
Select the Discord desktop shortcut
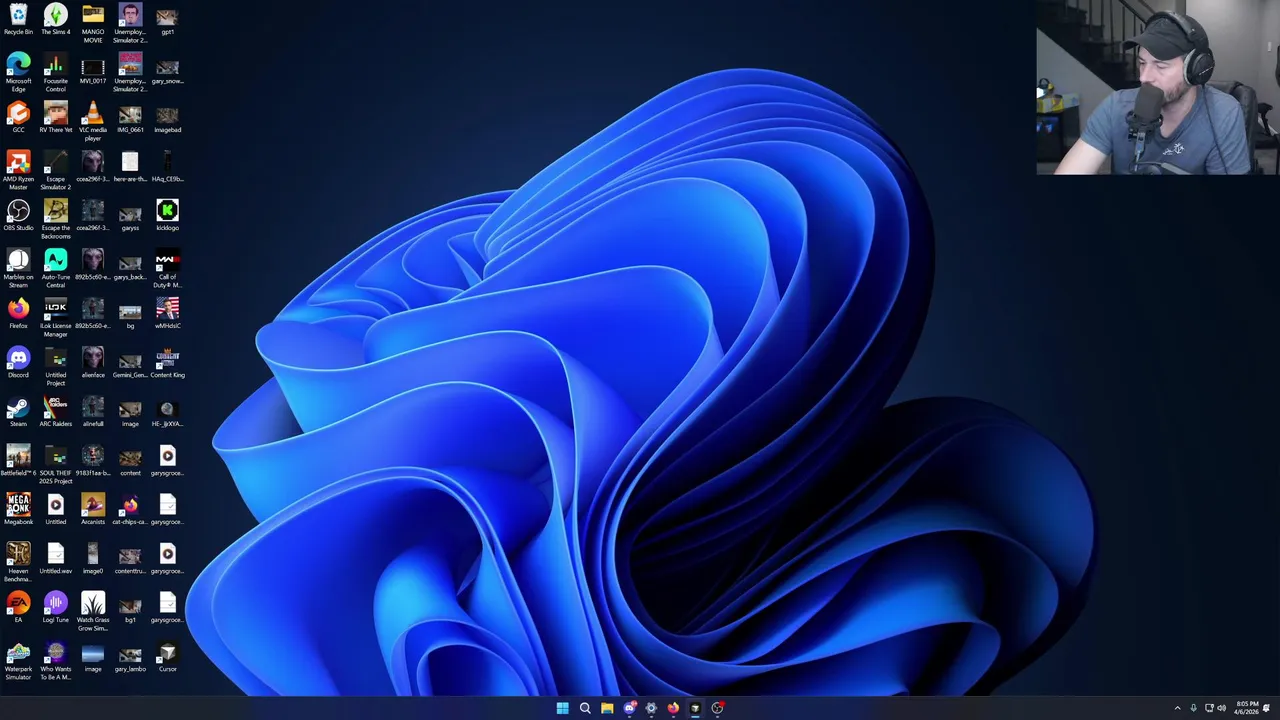pos(18,363)
